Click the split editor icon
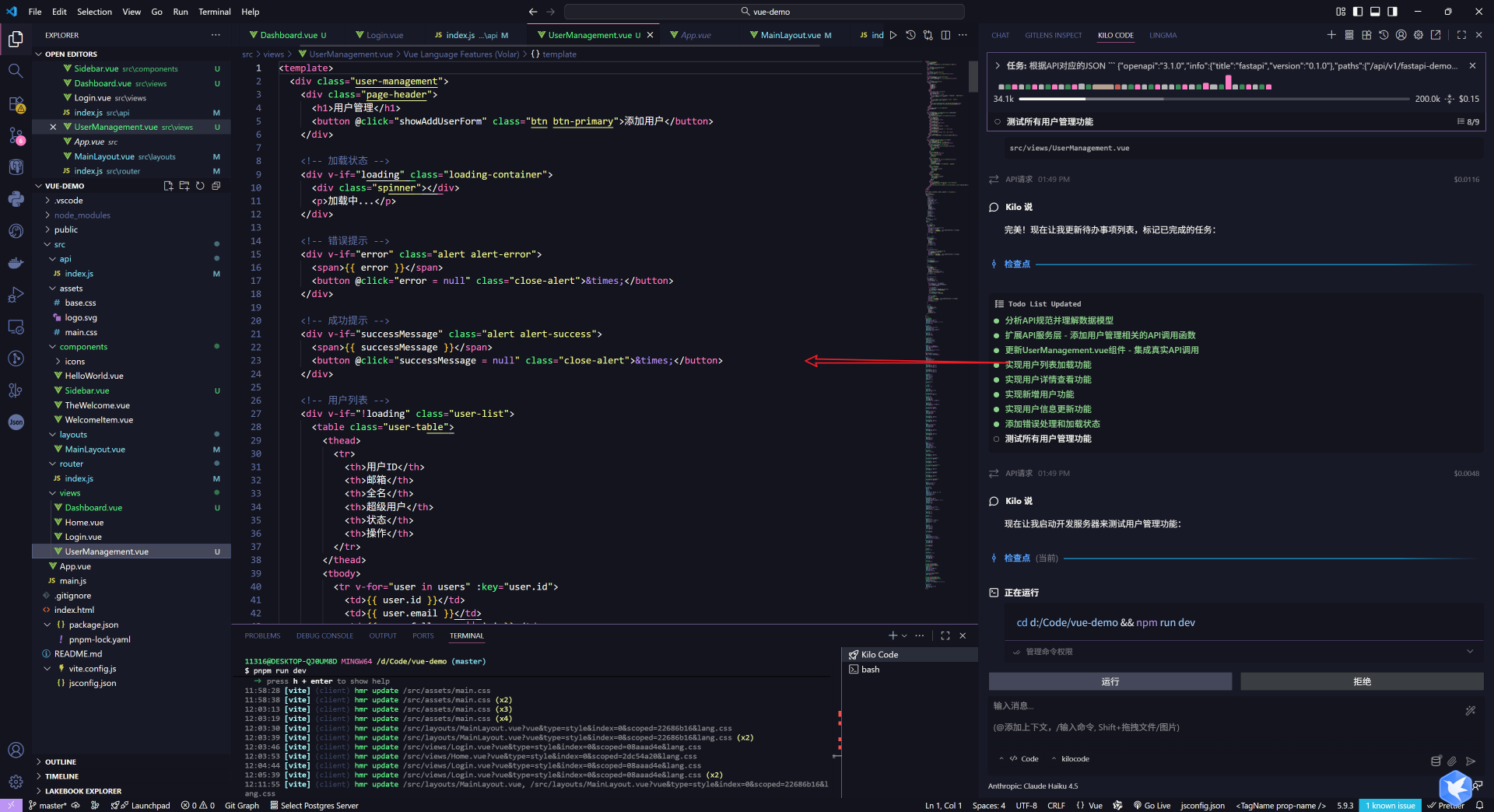Image resolution: width=1494 pixels, height=812 pixels. [x=945, y=35]
